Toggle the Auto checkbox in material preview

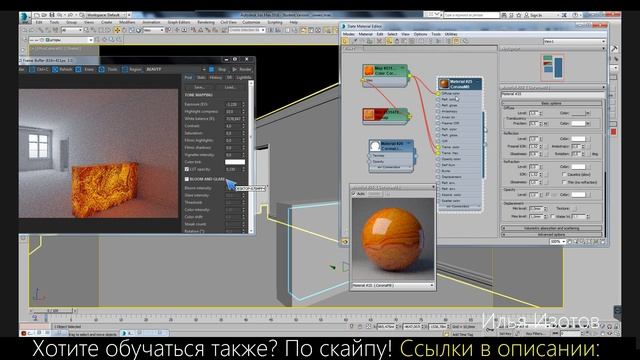tap(354, 194)
